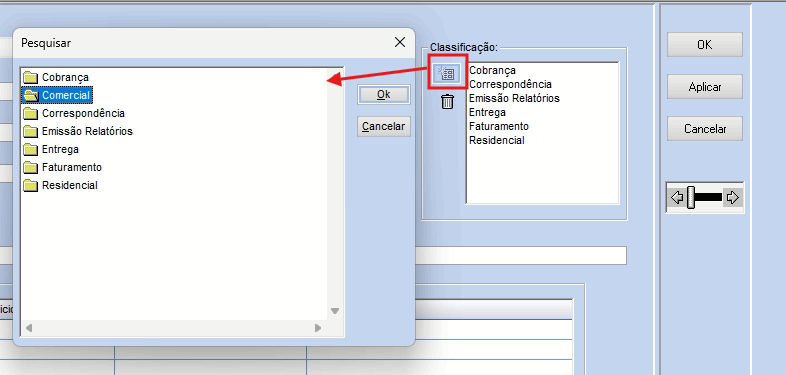Open the classification search icon button
Viewport: 786px width, 375px height.
pos(447,75)
